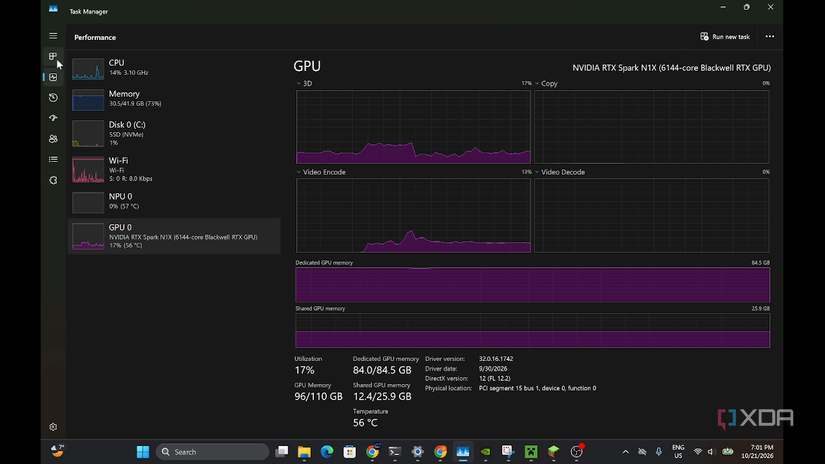
Task: Click the Dedicated GPU memory graph
Action: (532, 285)
